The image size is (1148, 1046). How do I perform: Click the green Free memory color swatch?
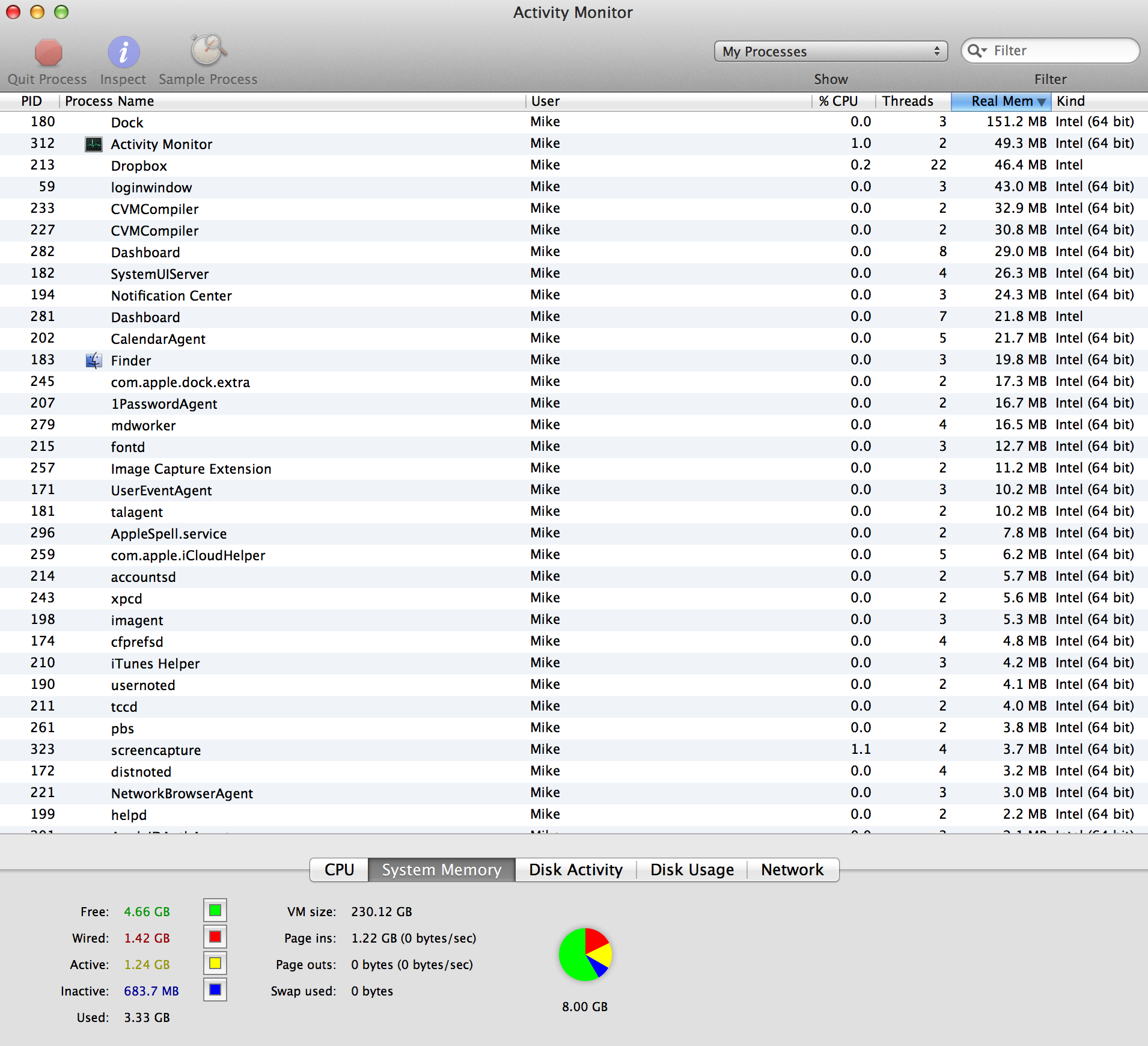pos(215,911)
